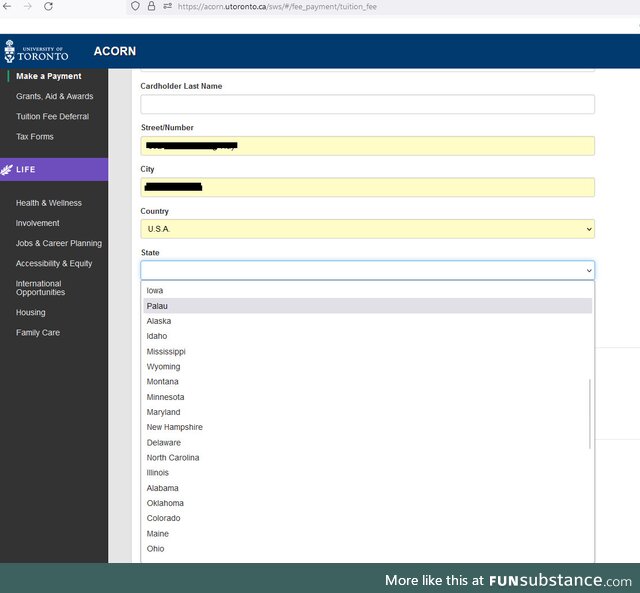Click the browser forward arrow
The height and width of the screenshot is (593, 640).
tap(28, 6)
